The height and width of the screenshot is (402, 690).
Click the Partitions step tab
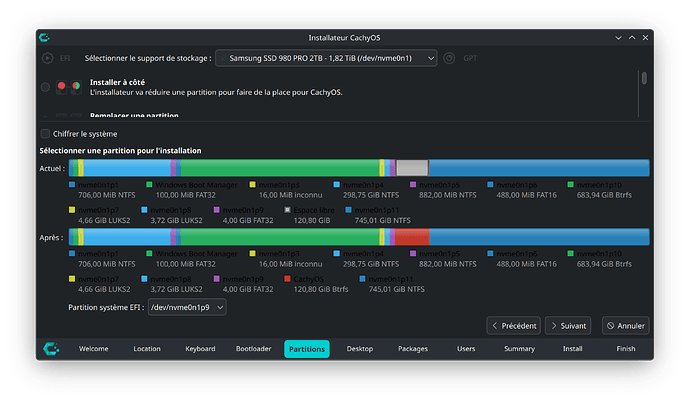click(306, 349)
